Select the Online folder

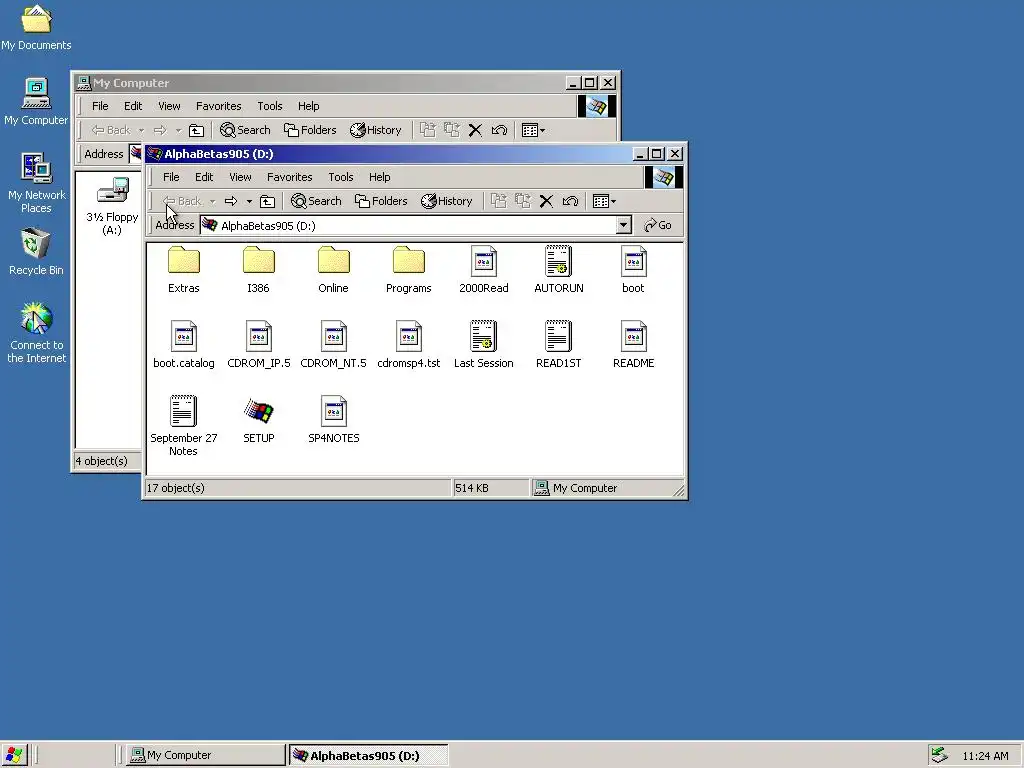334,270
